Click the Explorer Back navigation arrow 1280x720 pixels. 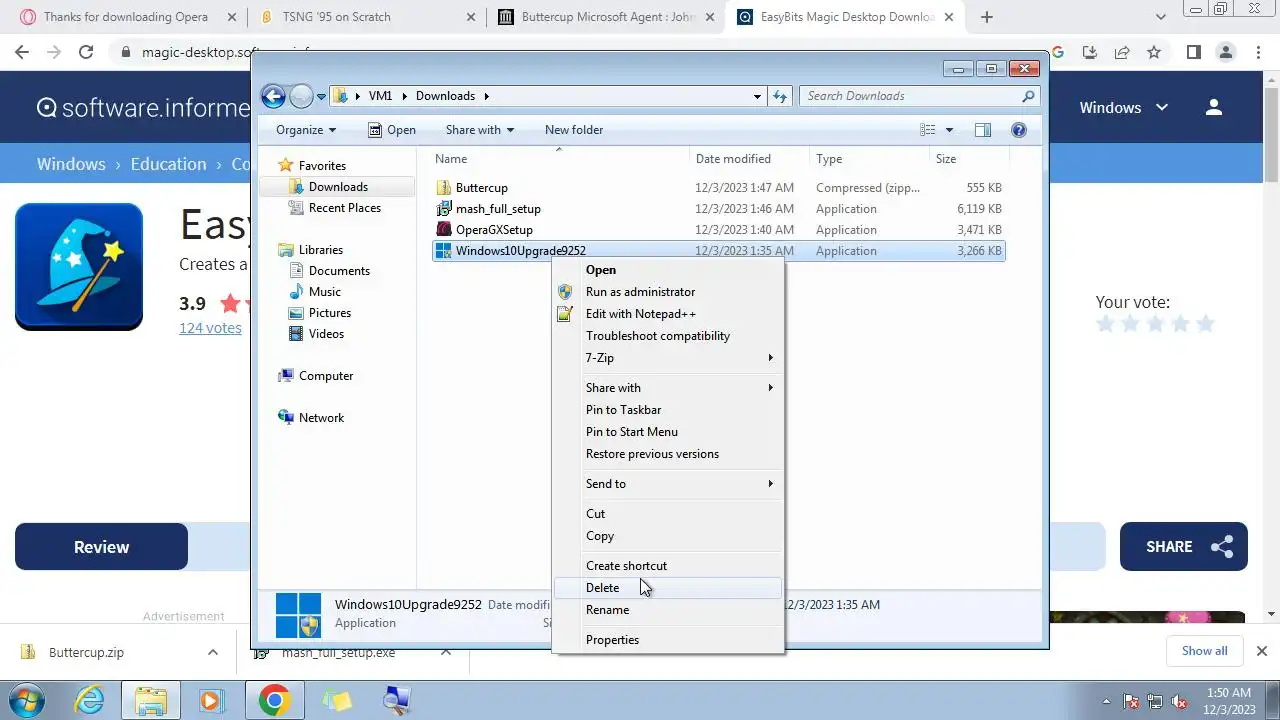(x=273, y=96)
